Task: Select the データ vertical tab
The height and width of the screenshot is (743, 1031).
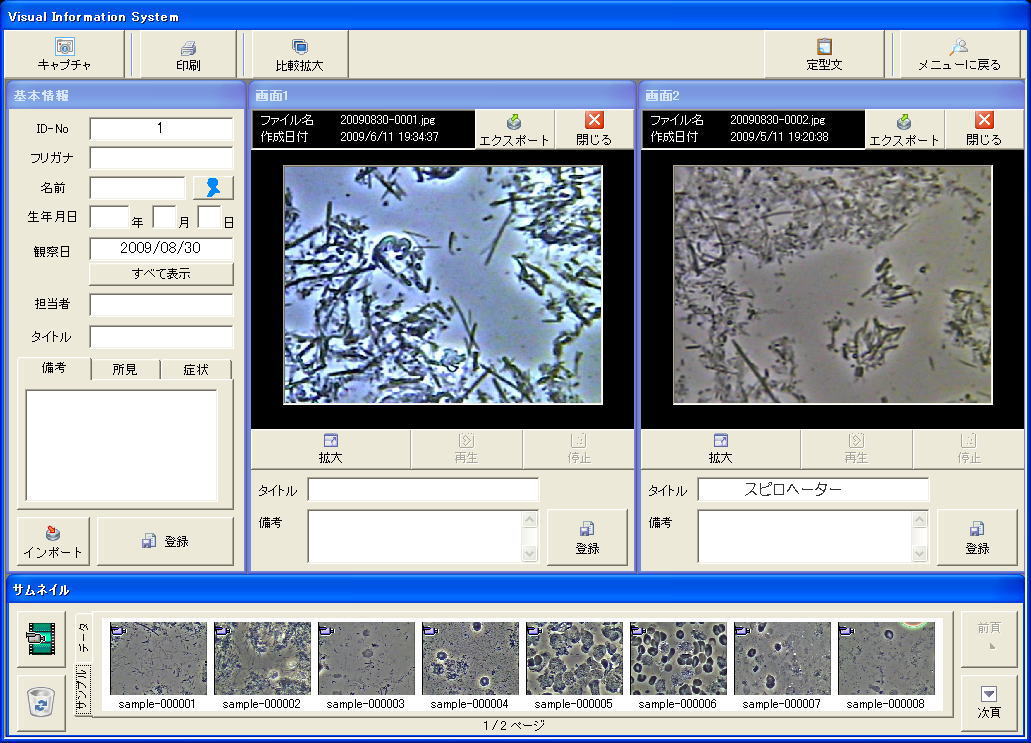Action: tap(84, 636)
